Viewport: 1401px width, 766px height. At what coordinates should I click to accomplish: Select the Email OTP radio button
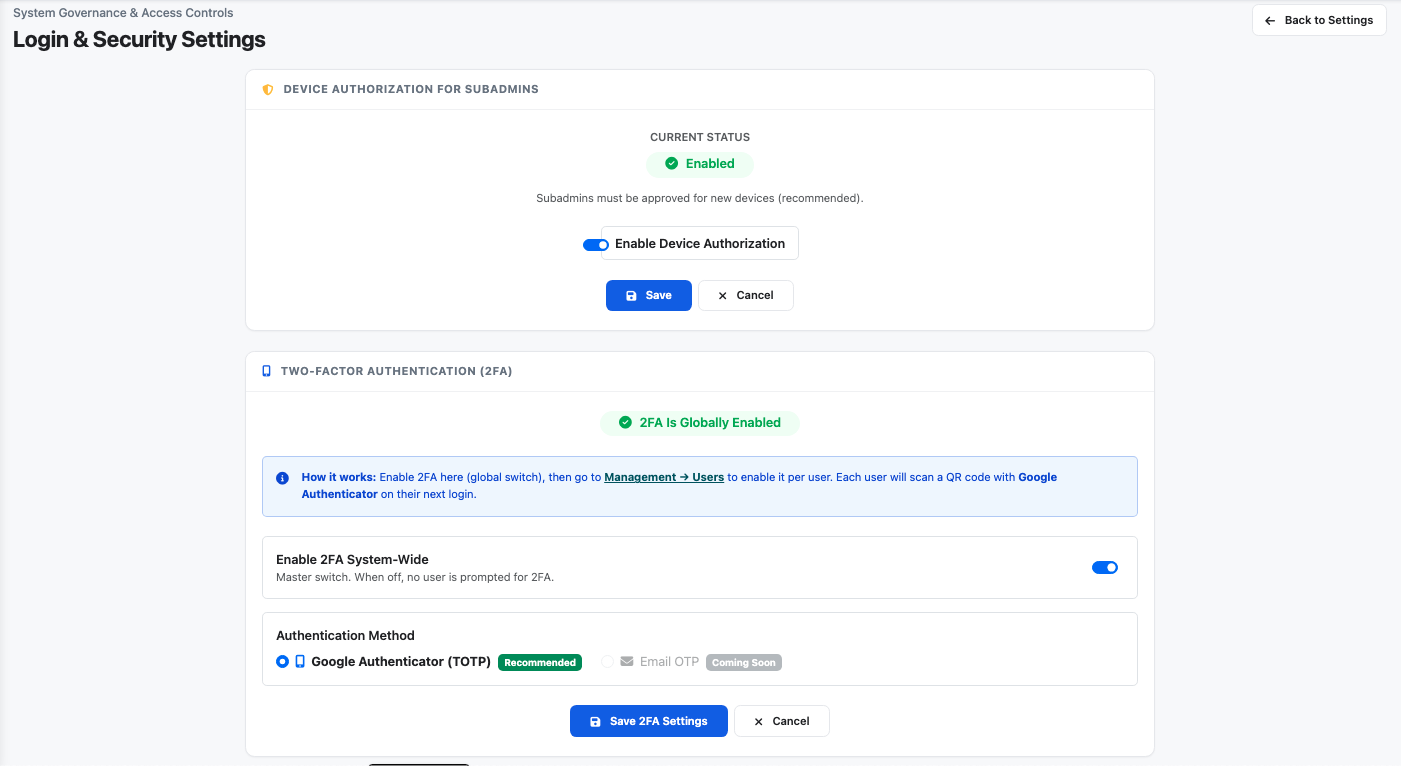tap(607, 662)
